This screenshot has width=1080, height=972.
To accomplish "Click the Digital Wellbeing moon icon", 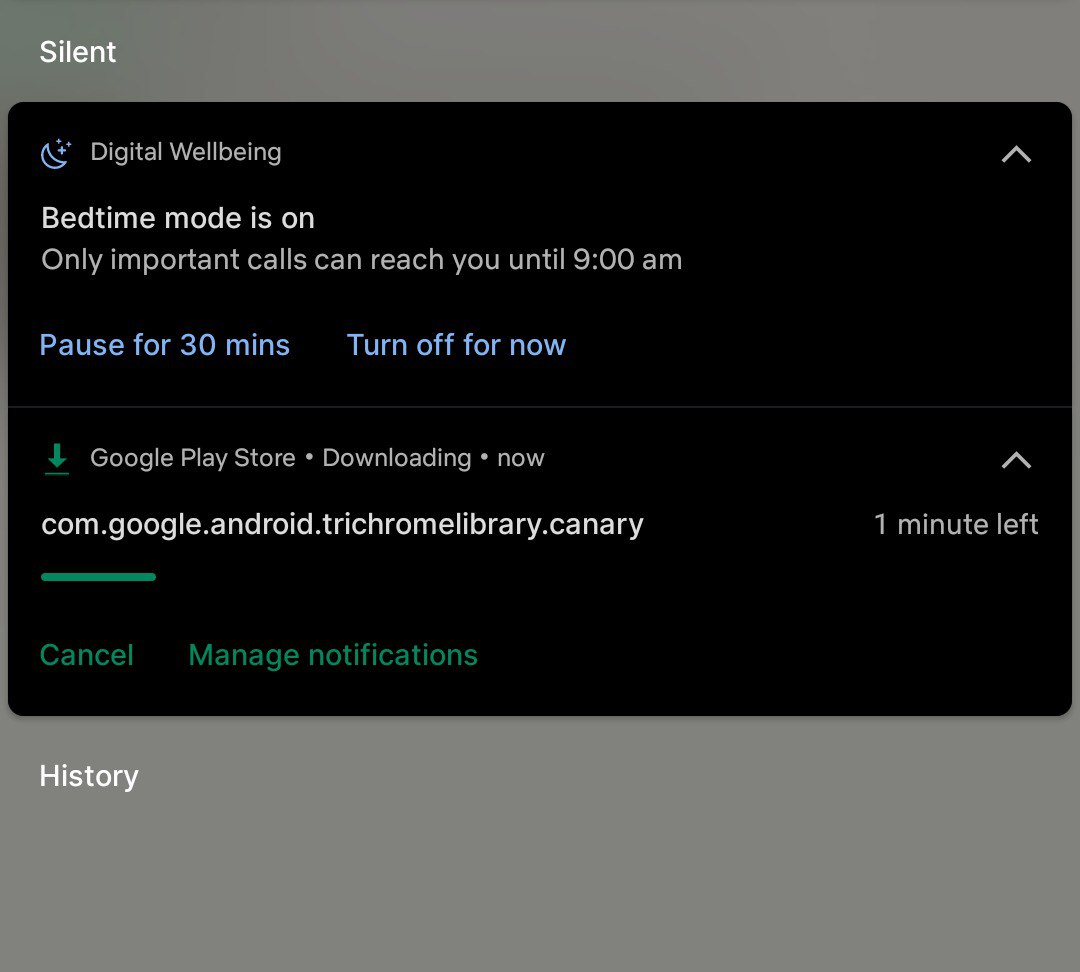I will pyautogui.click(x=56, y=153).
